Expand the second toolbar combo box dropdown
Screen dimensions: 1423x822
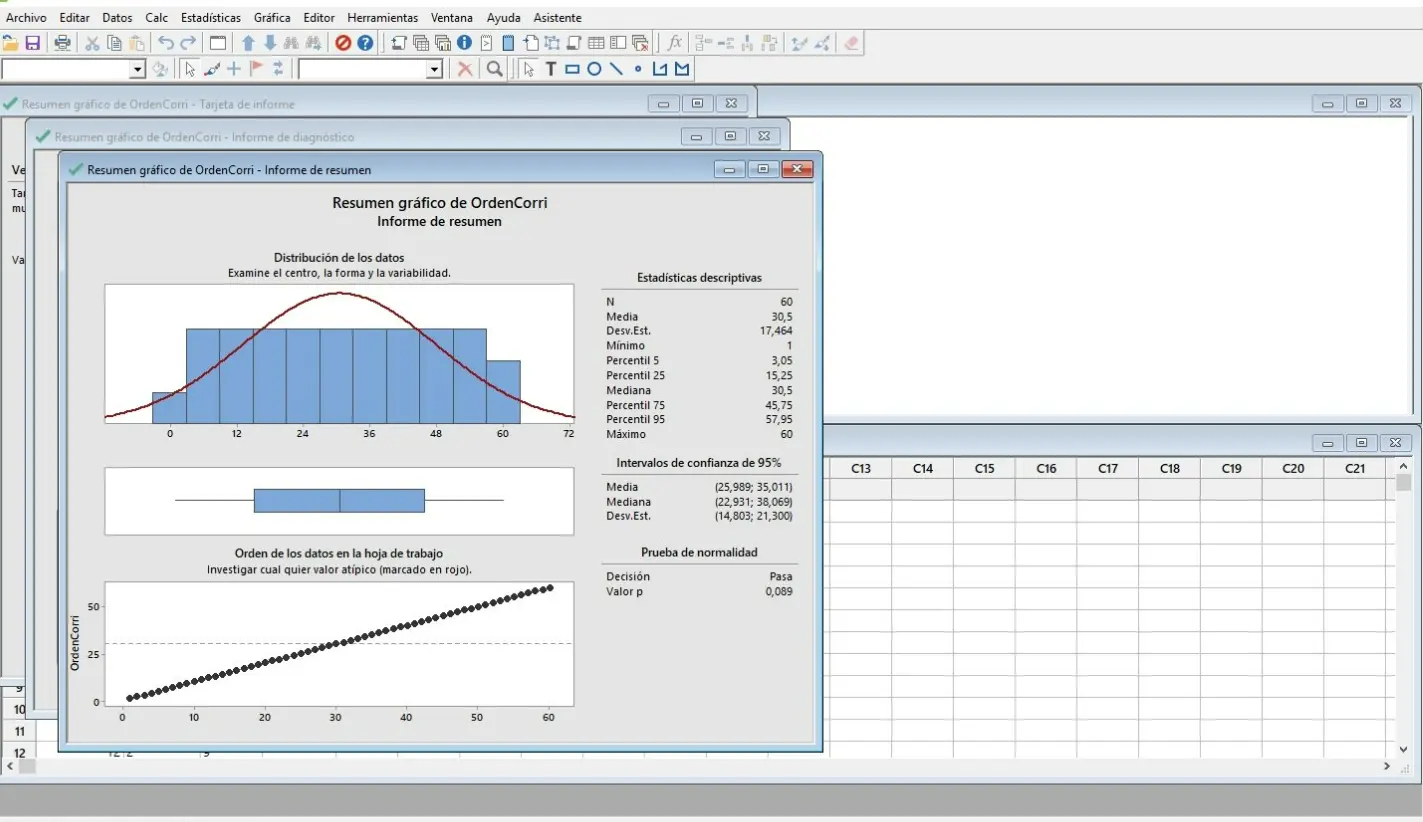(x=434, y=69)
